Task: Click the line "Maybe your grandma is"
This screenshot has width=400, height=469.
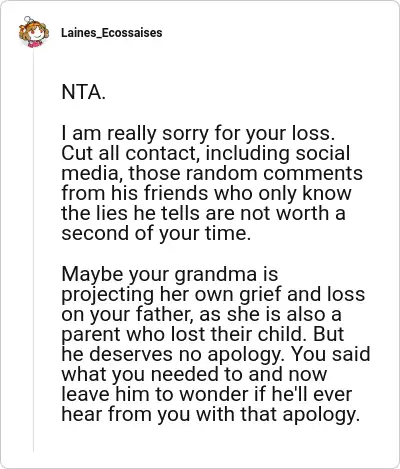Action: (170, 274)
